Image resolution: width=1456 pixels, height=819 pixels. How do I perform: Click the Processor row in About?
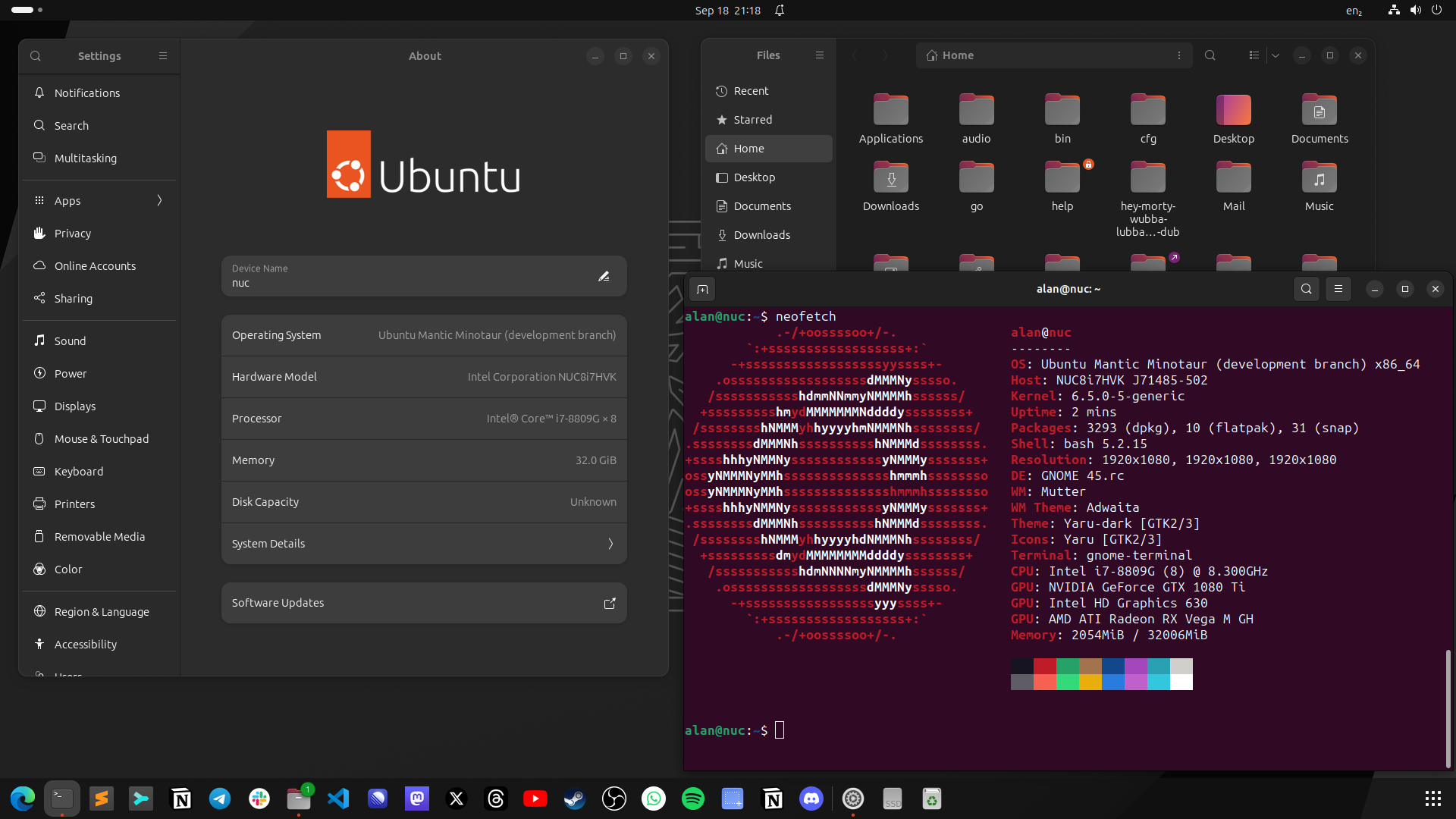pyautogui.click(x=424, y=419)
